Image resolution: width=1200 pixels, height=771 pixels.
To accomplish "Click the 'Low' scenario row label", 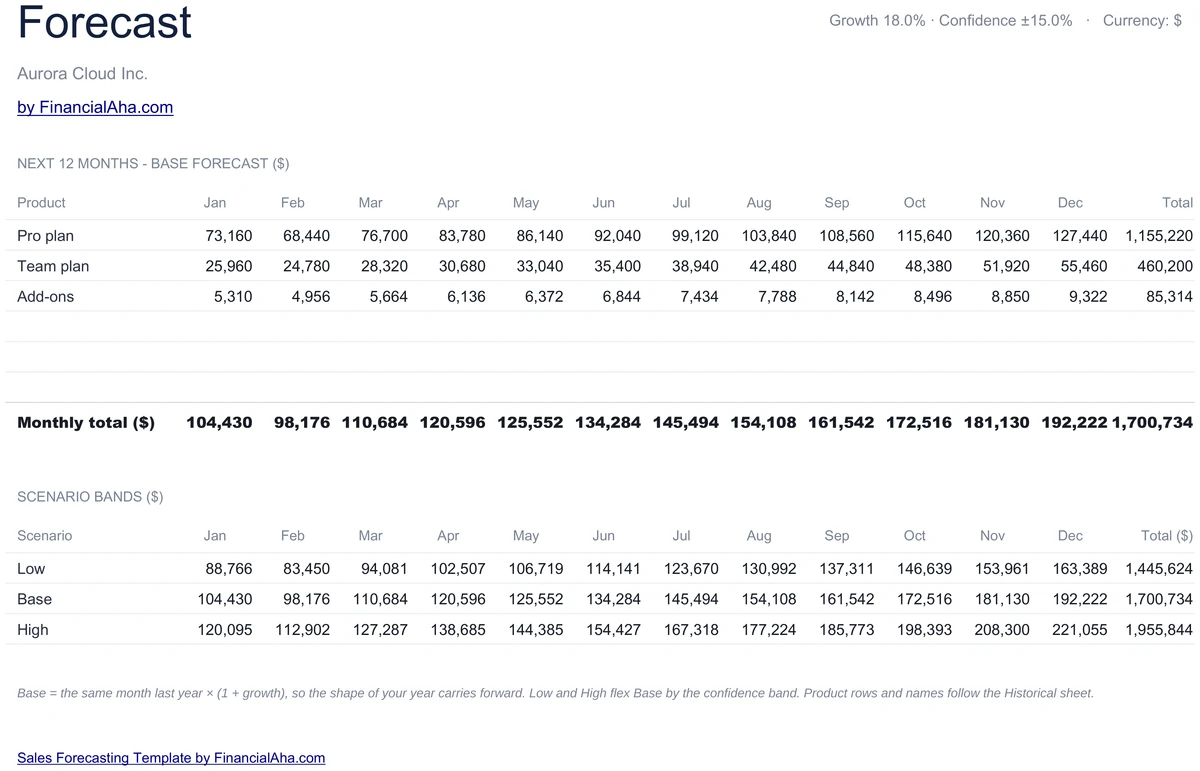I will click(x=31, y=569).
